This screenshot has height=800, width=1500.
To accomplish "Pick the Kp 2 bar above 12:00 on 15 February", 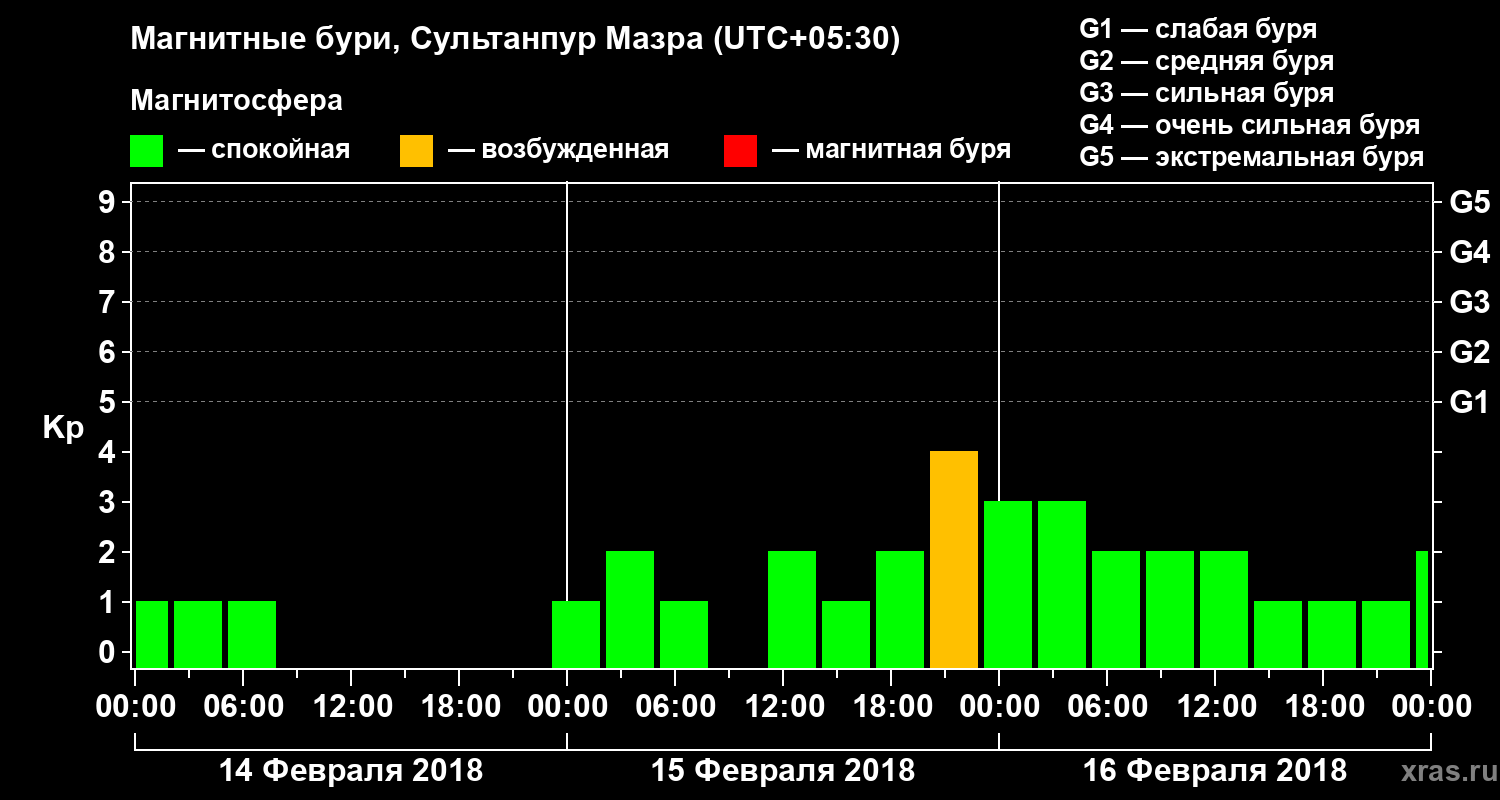I will click(x=792, y=610).
